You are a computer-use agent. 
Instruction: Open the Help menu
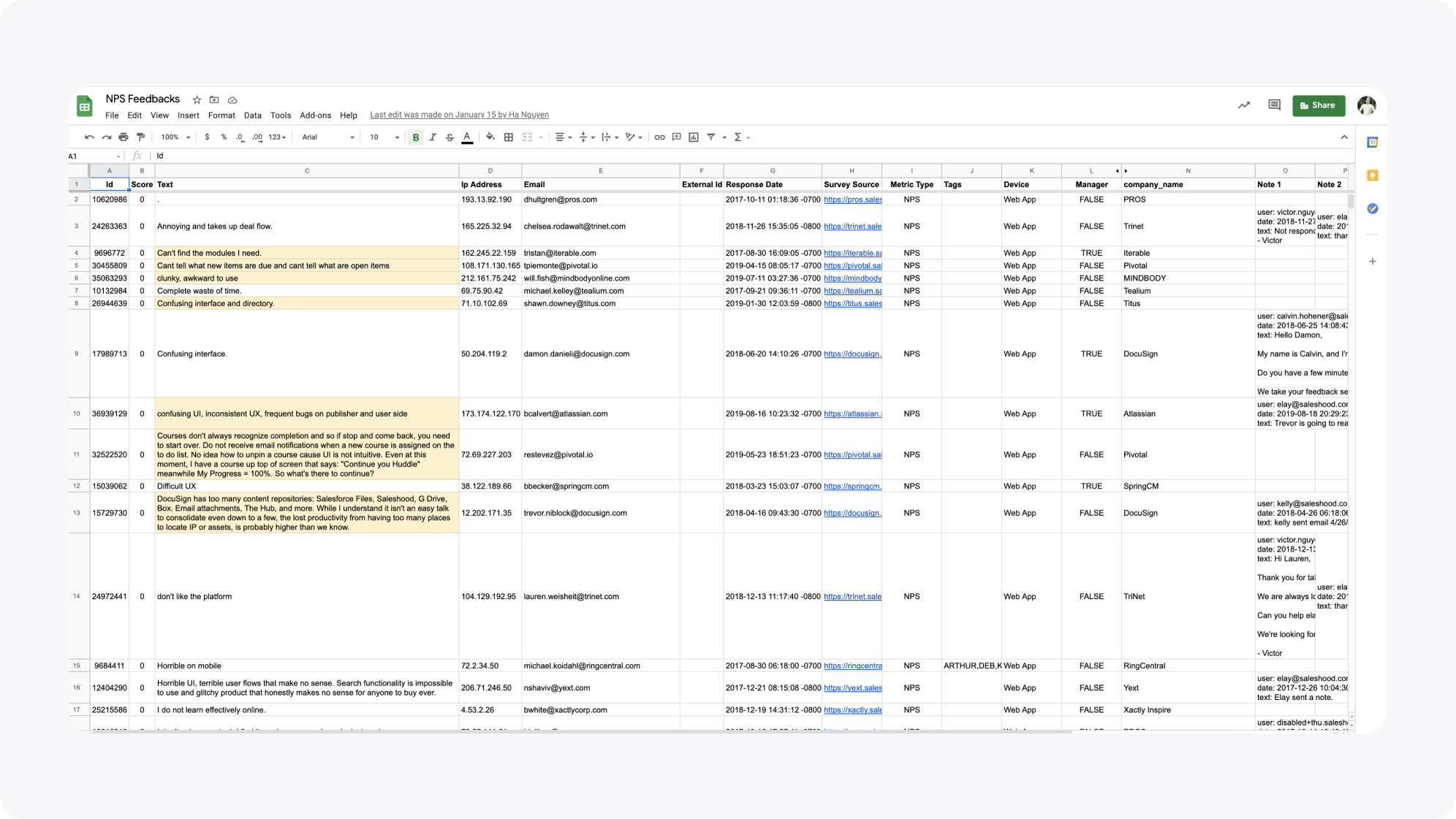point(349,115)
